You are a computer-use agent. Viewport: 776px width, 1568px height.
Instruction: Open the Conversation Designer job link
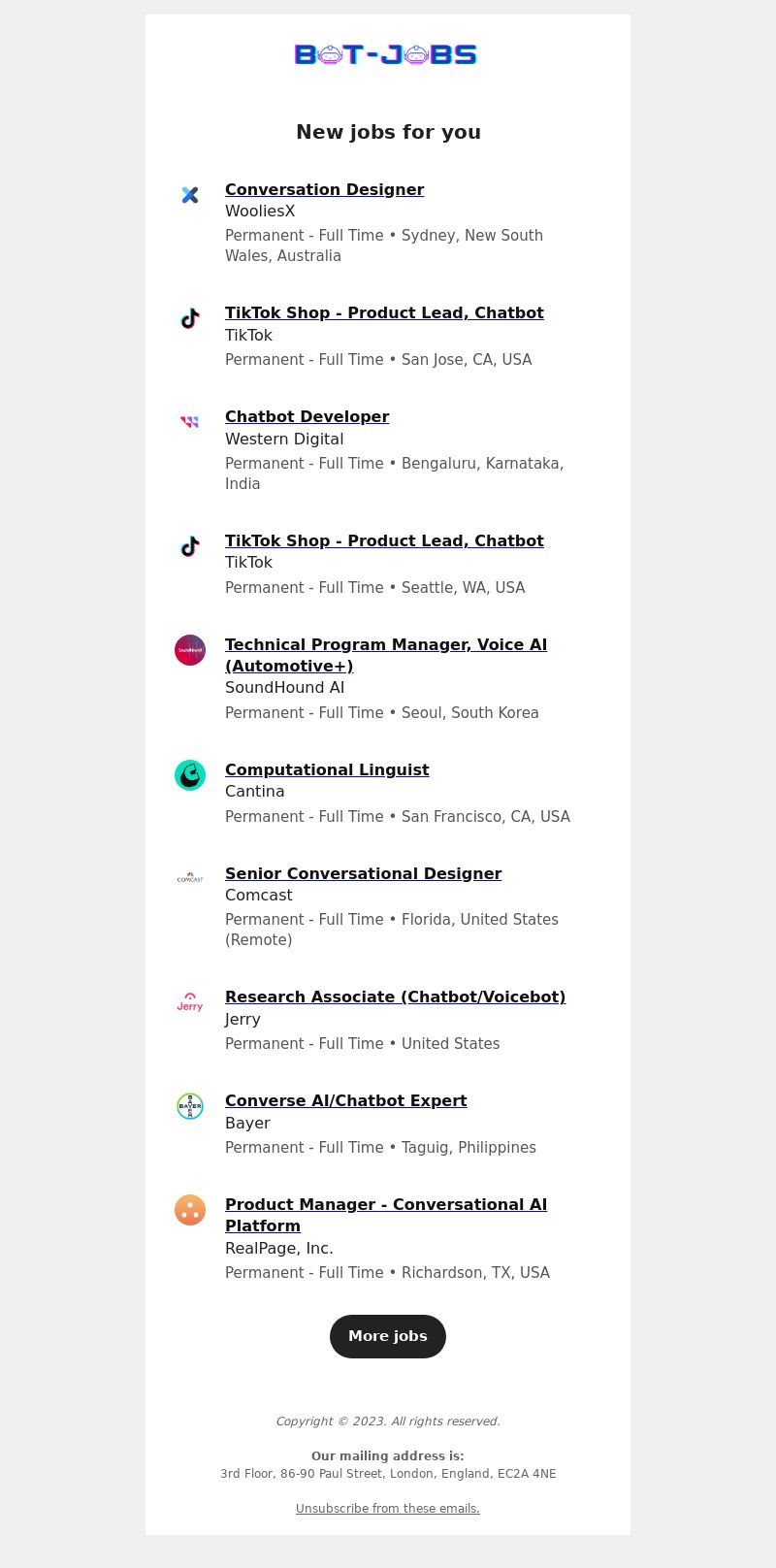click(x=324, y=189)
